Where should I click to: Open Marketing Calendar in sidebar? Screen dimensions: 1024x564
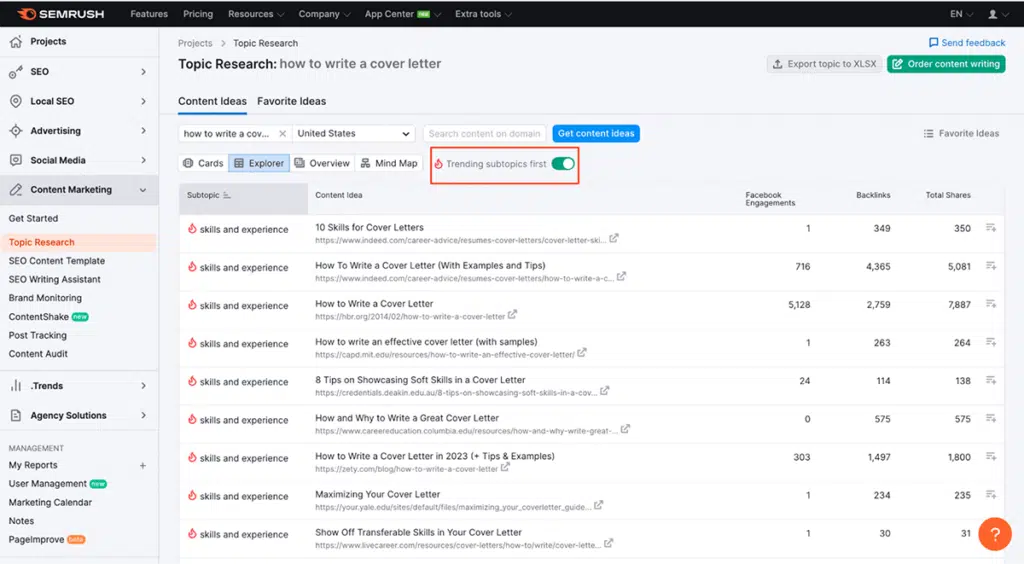[50, 503]
